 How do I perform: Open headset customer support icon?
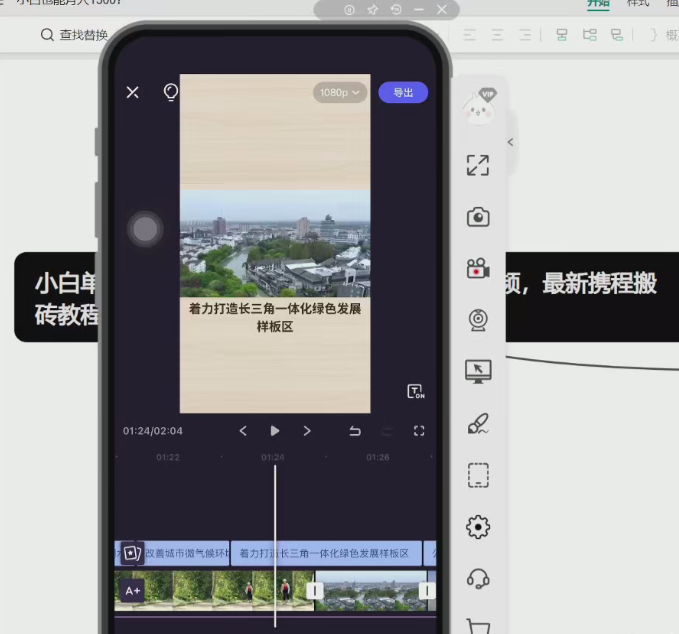[x=478, y=578]
